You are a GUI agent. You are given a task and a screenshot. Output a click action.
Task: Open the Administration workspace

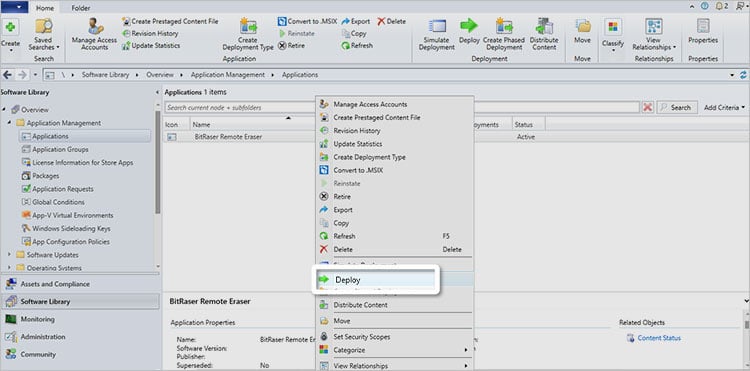click(x=80, y=337)
